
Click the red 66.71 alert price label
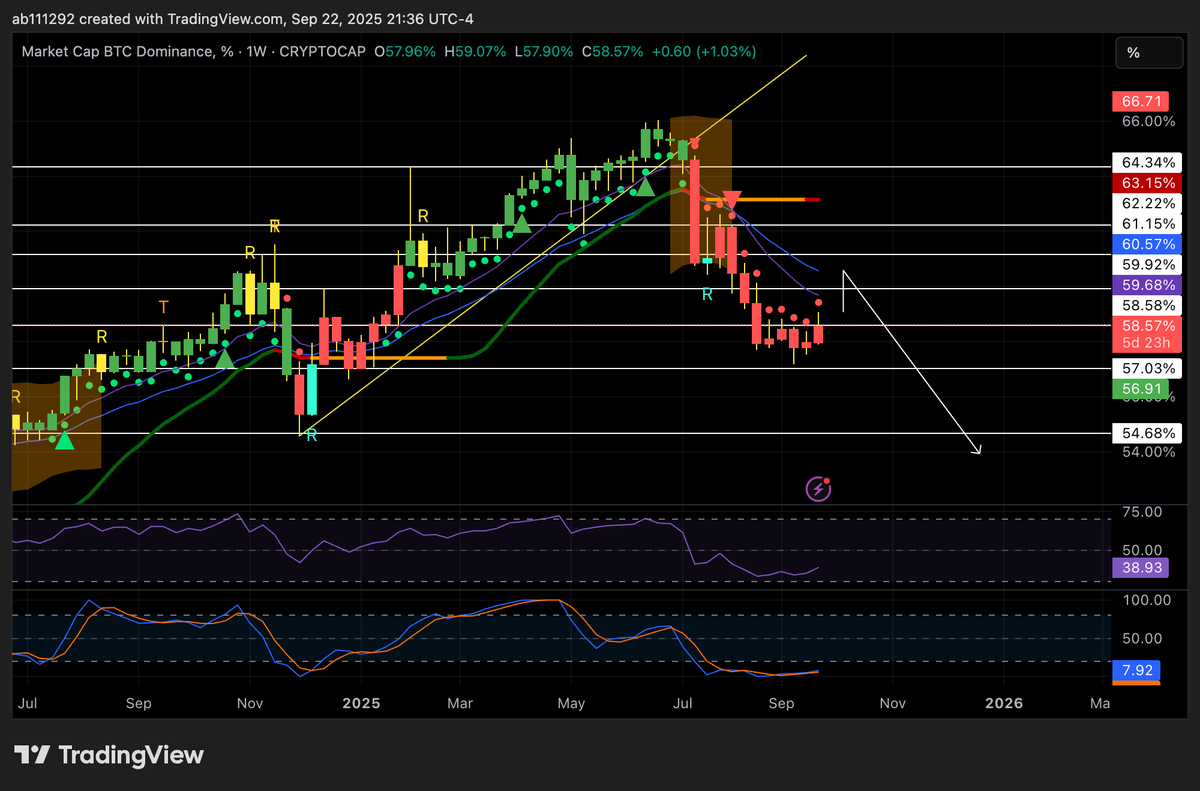1140,101
